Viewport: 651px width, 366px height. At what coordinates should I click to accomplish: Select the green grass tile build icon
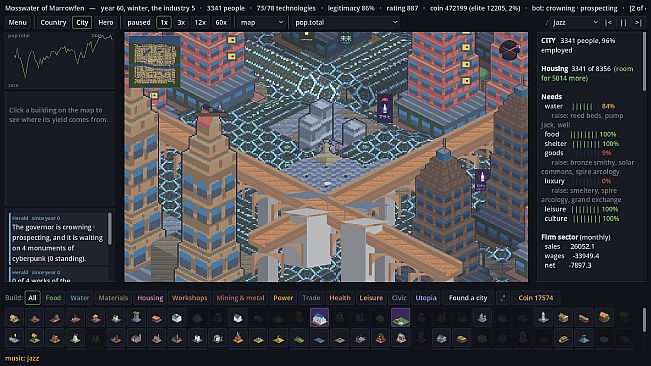pos(299,338)
